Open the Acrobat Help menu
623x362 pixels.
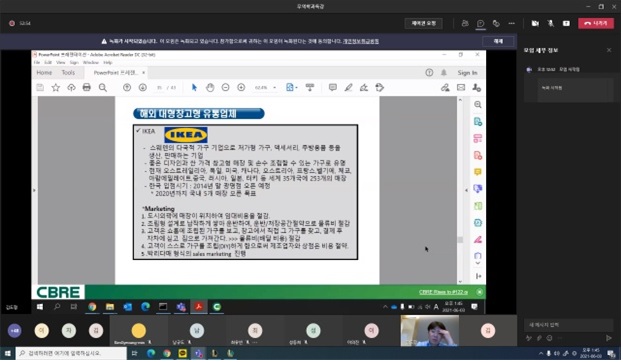108,62
